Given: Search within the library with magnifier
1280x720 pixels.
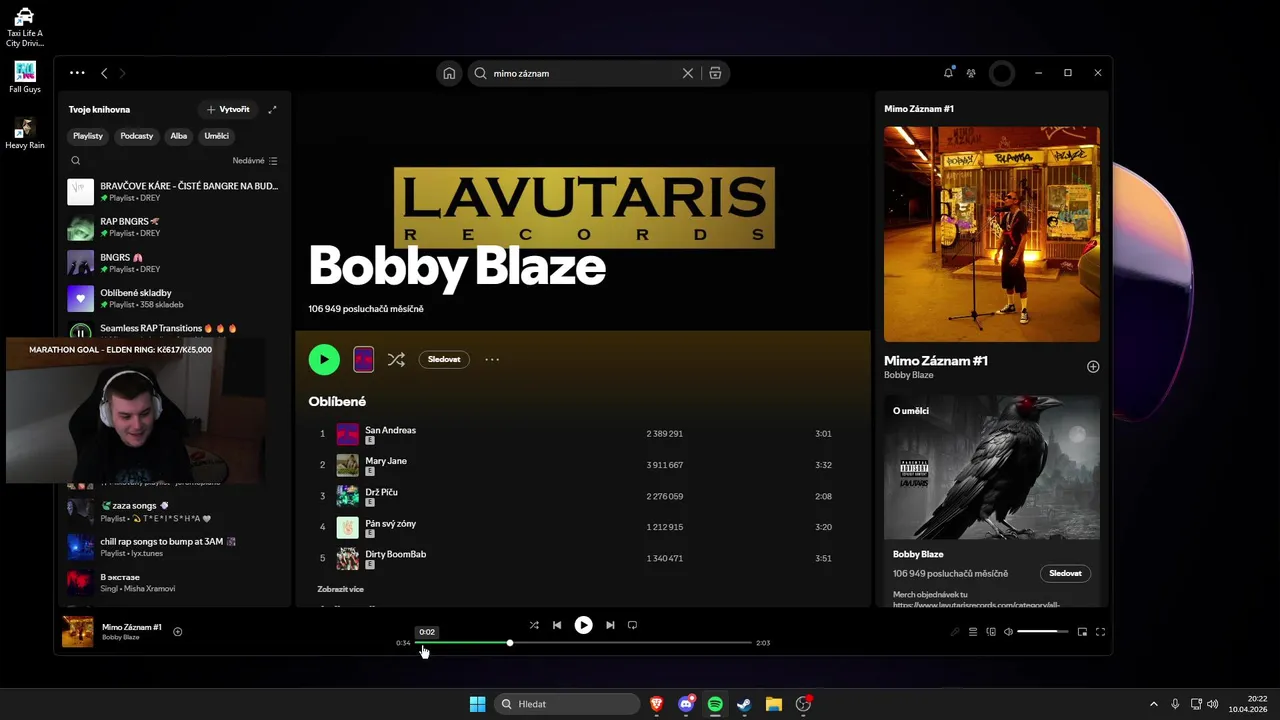Looking at the screenshot, I should click(x=75, y=160).
